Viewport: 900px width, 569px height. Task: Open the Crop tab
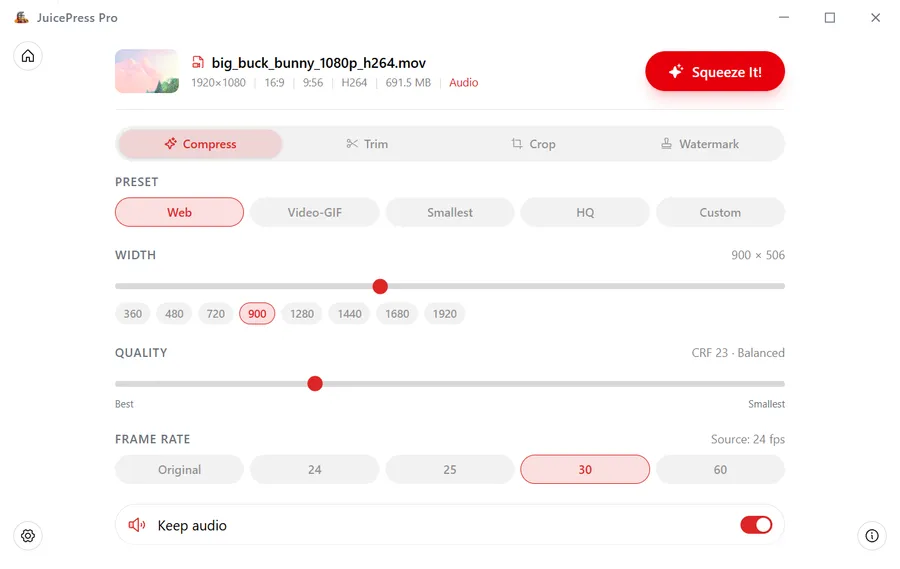coord(533,144)
